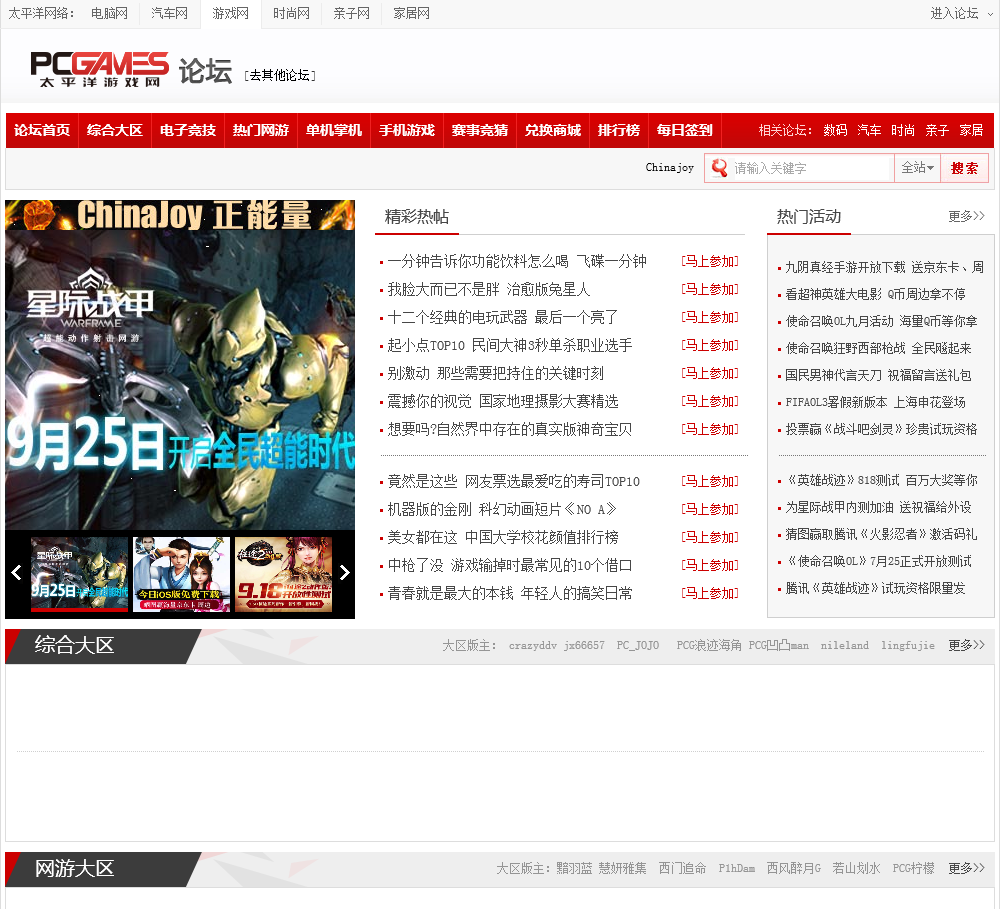Open related forum 数码

point(835,130)
